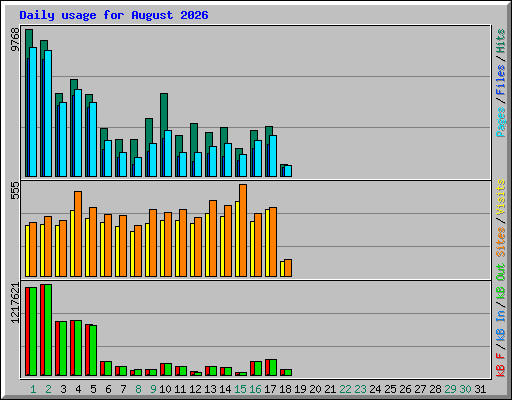Click the 'Sites' legend label

[x=500, y=242]
